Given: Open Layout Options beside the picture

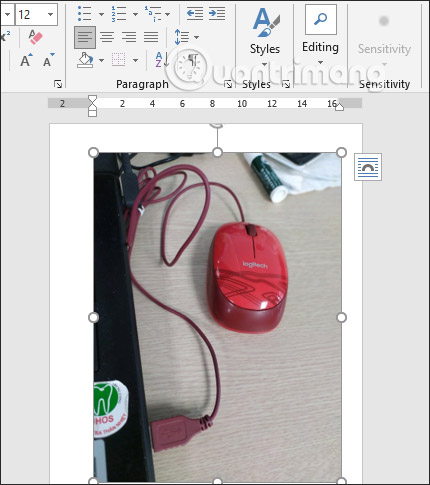Looking at the screenshot, I should point(368,167).
